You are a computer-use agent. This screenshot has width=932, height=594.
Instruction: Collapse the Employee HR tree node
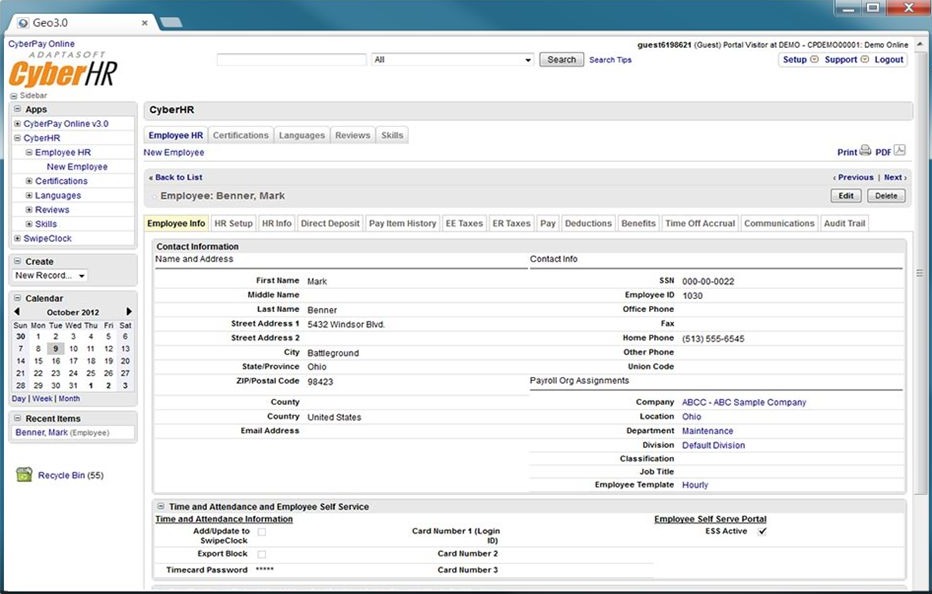[x=29, y=152]
